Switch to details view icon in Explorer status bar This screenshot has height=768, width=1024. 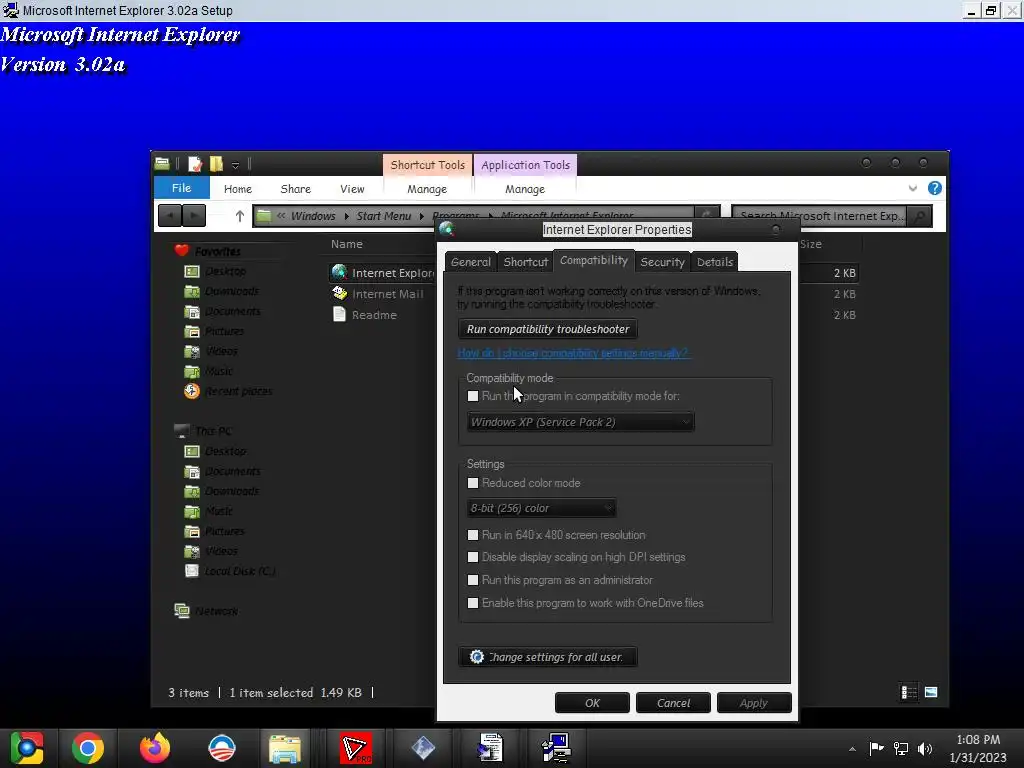click(x=908, y=692)
